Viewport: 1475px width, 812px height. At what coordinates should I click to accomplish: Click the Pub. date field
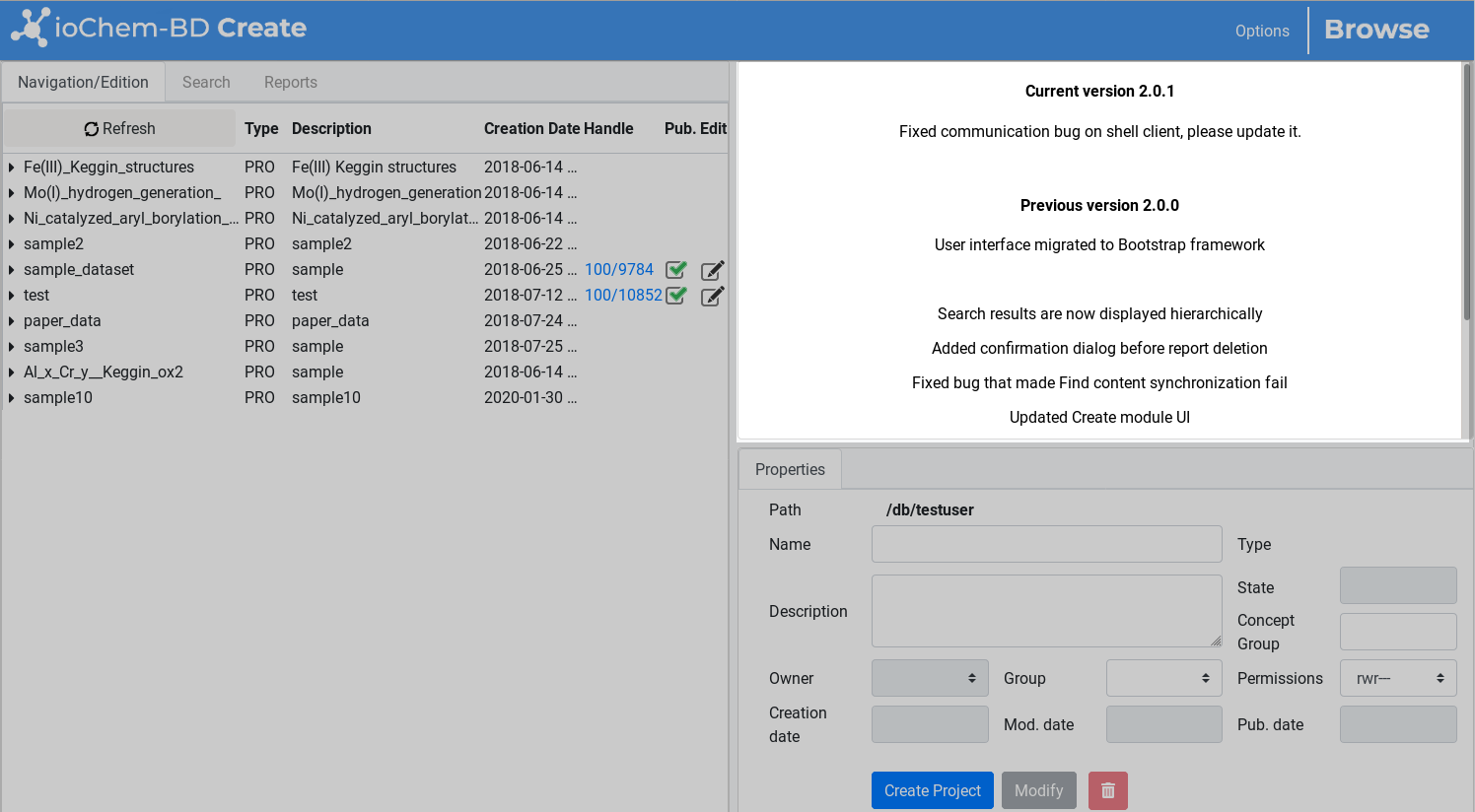point(1398,724)
